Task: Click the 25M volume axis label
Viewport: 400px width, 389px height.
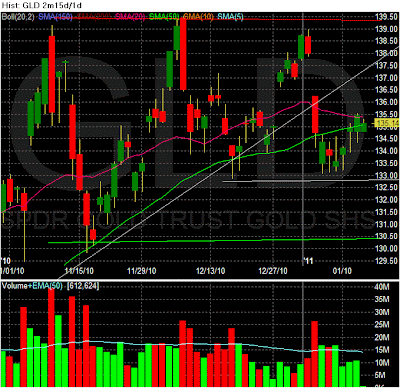Action: point(382,325)
